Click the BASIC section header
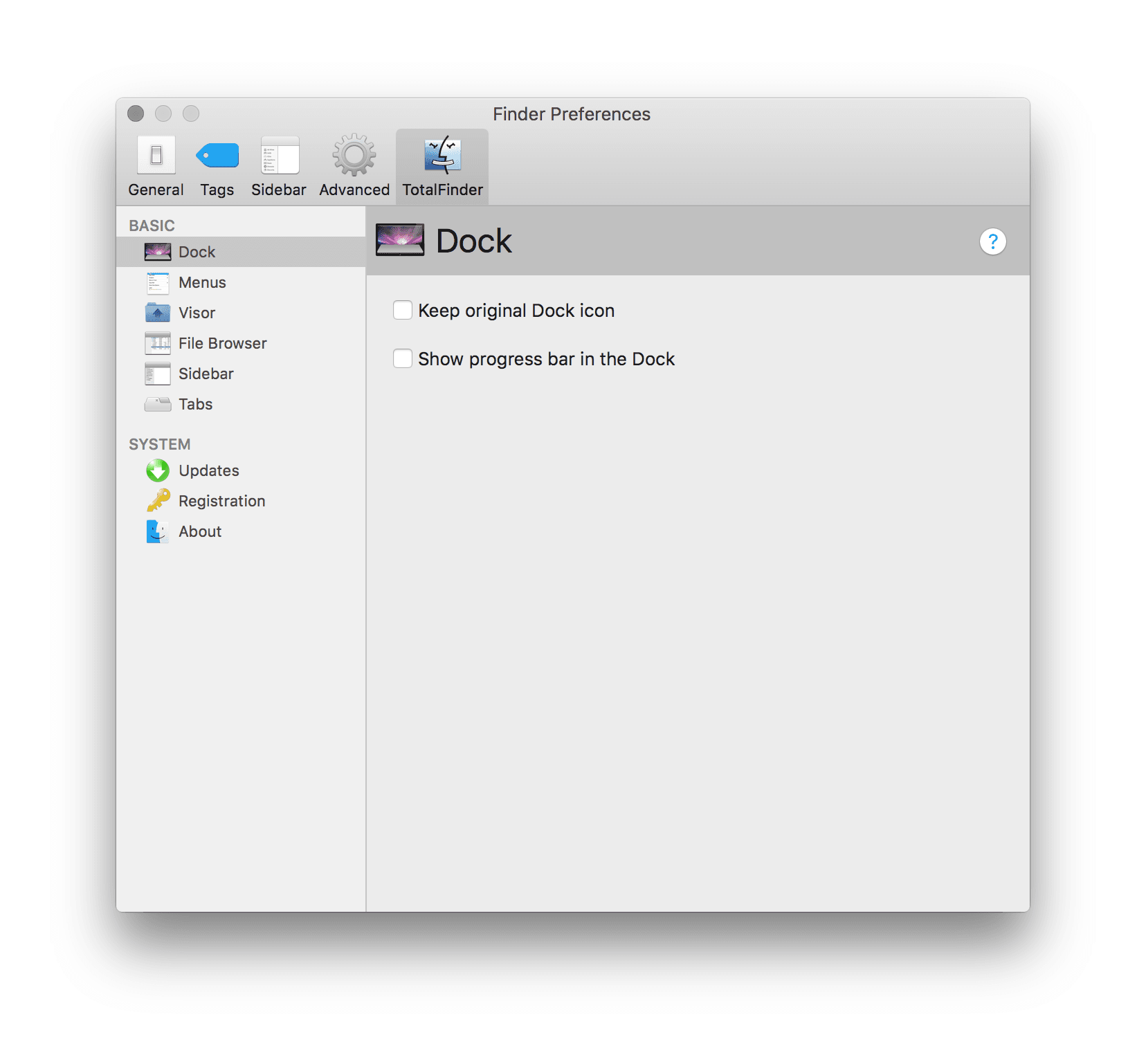 pos(152,226)
